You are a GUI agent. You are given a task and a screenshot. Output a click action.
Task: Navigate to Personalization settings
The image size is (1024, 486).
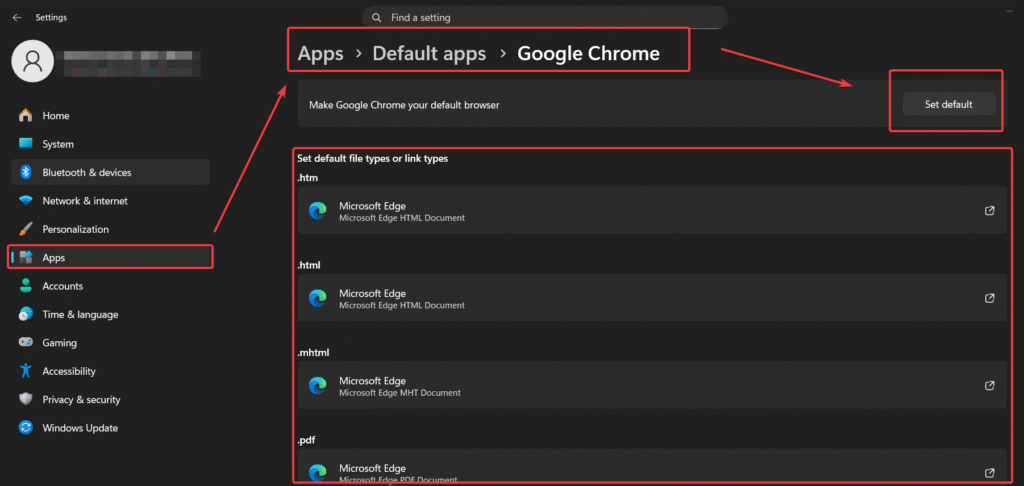coord(75,229)
